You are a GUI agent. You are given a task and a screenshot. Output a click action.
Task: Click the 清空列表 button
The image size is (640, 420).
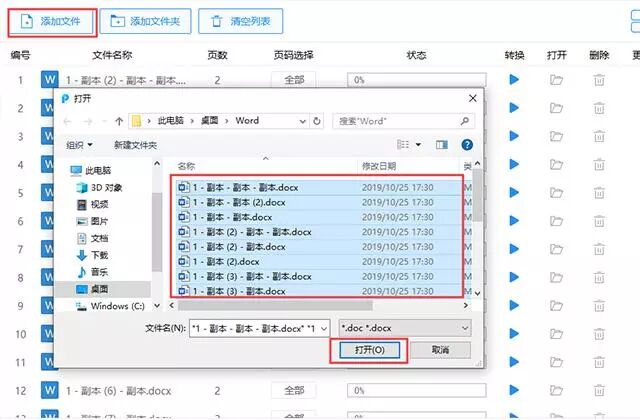point(240,21)
